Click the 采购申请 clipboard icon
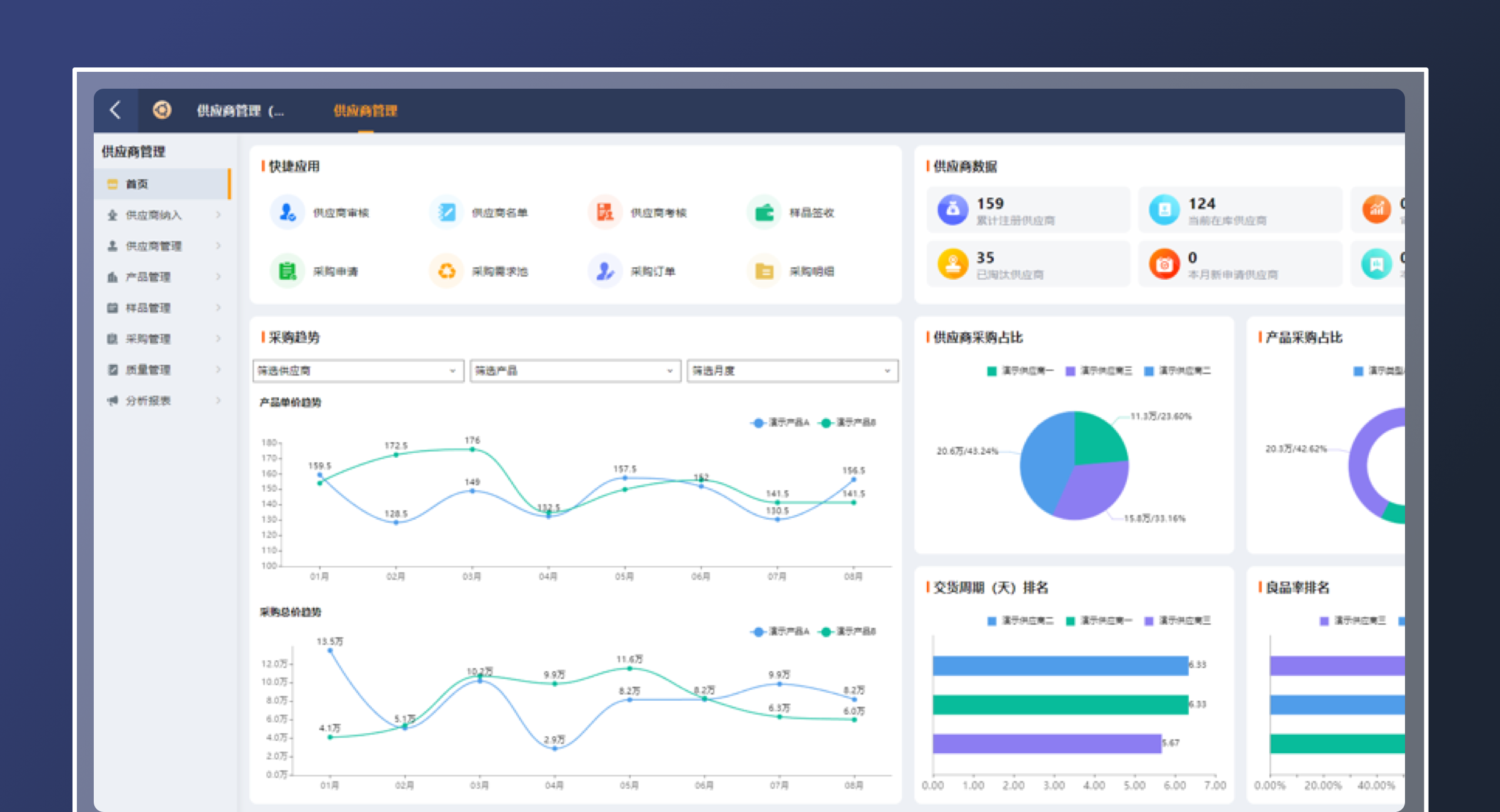1500x812 pixels. pos(287,271)
